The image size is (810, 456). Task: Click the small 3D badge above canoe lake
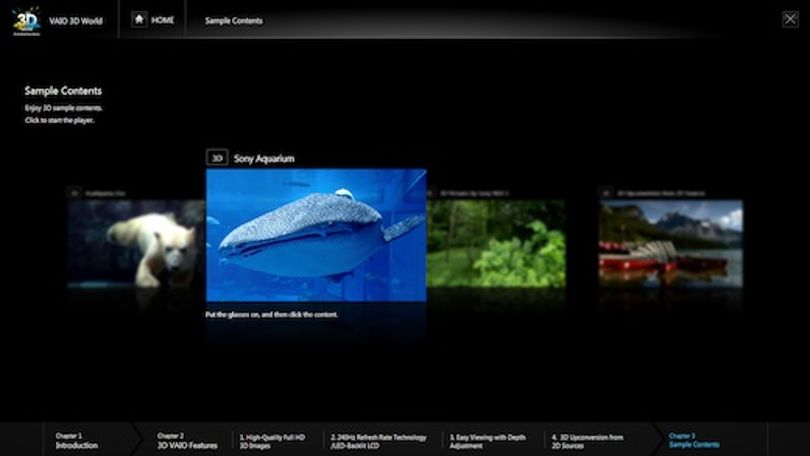pos(606,193)
